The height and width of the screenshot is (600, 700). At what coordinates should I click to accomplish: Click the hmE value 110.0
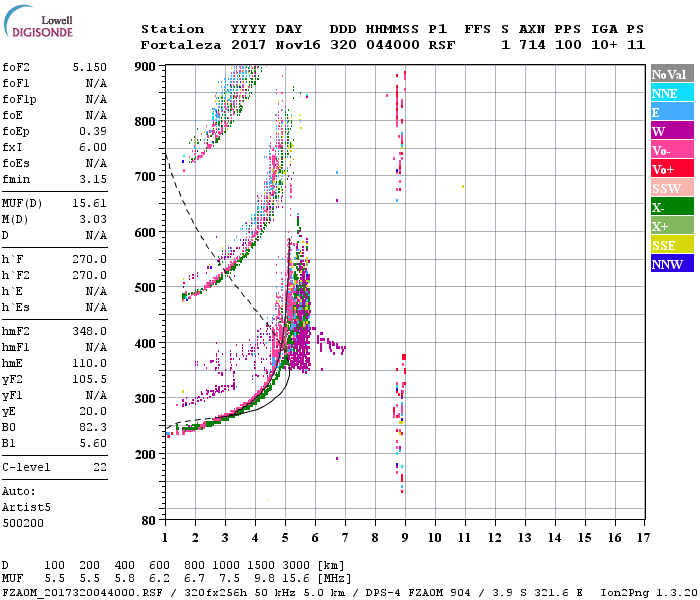(89, 363)
